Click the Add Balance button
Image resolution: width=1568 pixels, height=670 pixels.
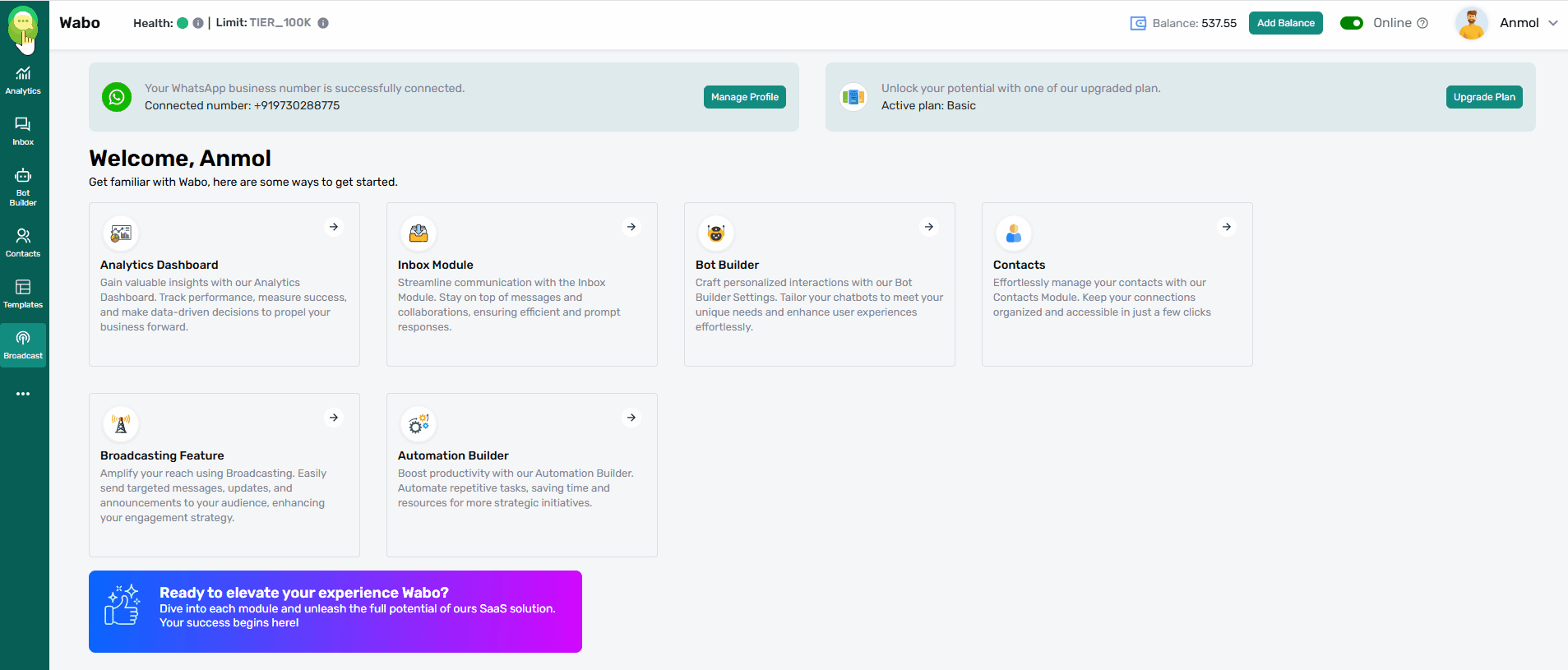click(1285, 23)
